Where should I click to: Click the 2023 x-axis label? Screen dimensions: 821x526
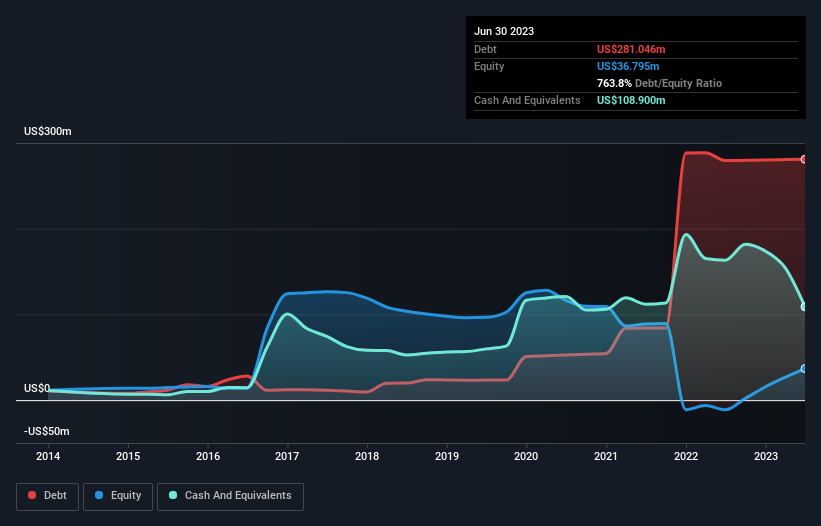tap(765, 456)
